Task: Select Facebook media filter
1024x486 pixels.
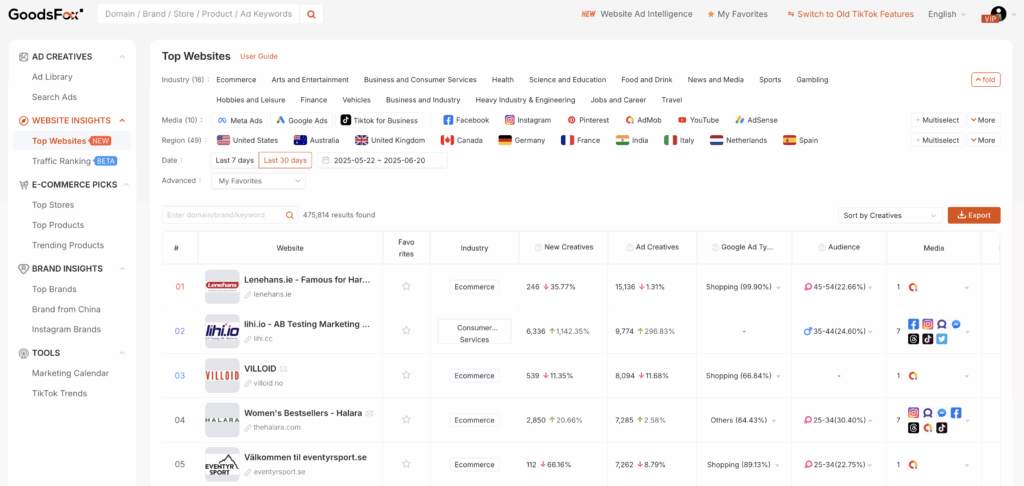Action: (x=466, y=120)
